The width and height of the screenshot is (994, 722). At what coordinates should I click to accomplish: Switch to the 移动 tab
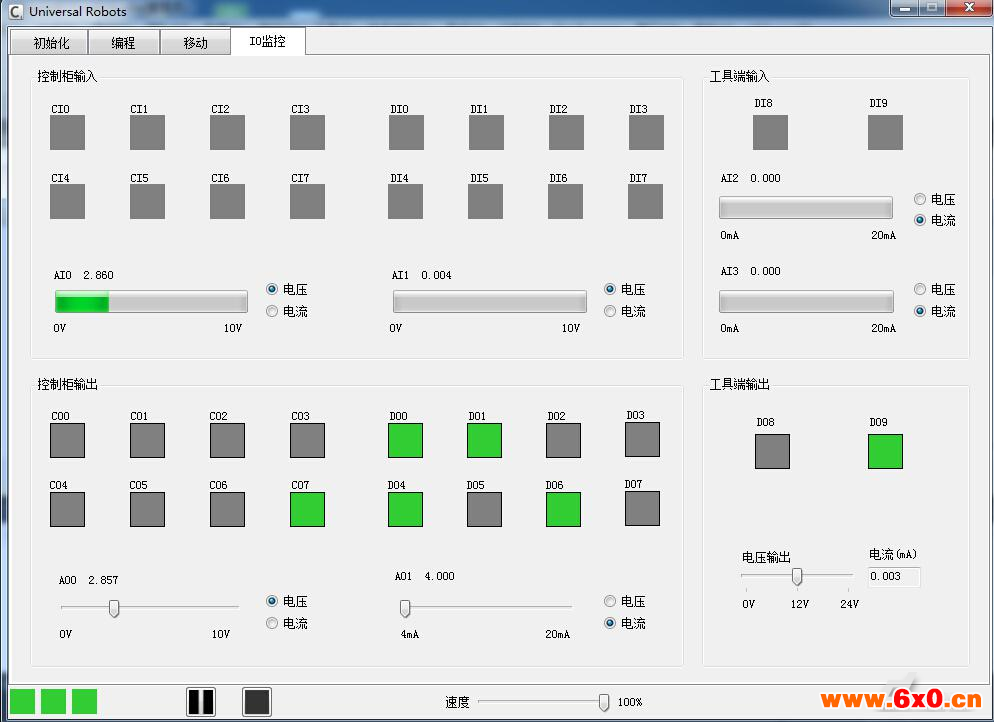coord(195,42)
